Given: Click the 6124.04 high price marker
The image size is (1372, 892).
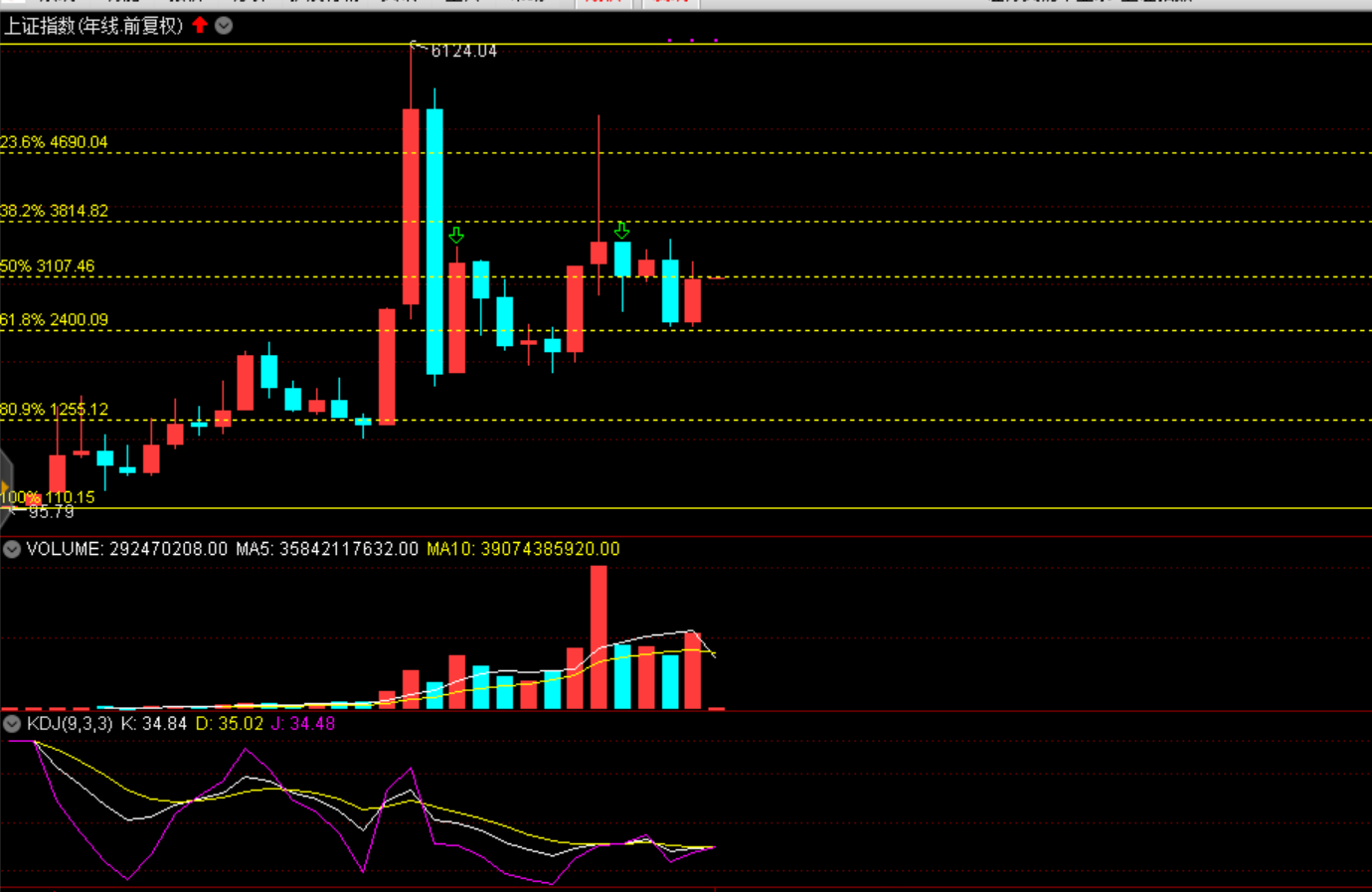Looking at the screenshot, I should coord(463,51).
